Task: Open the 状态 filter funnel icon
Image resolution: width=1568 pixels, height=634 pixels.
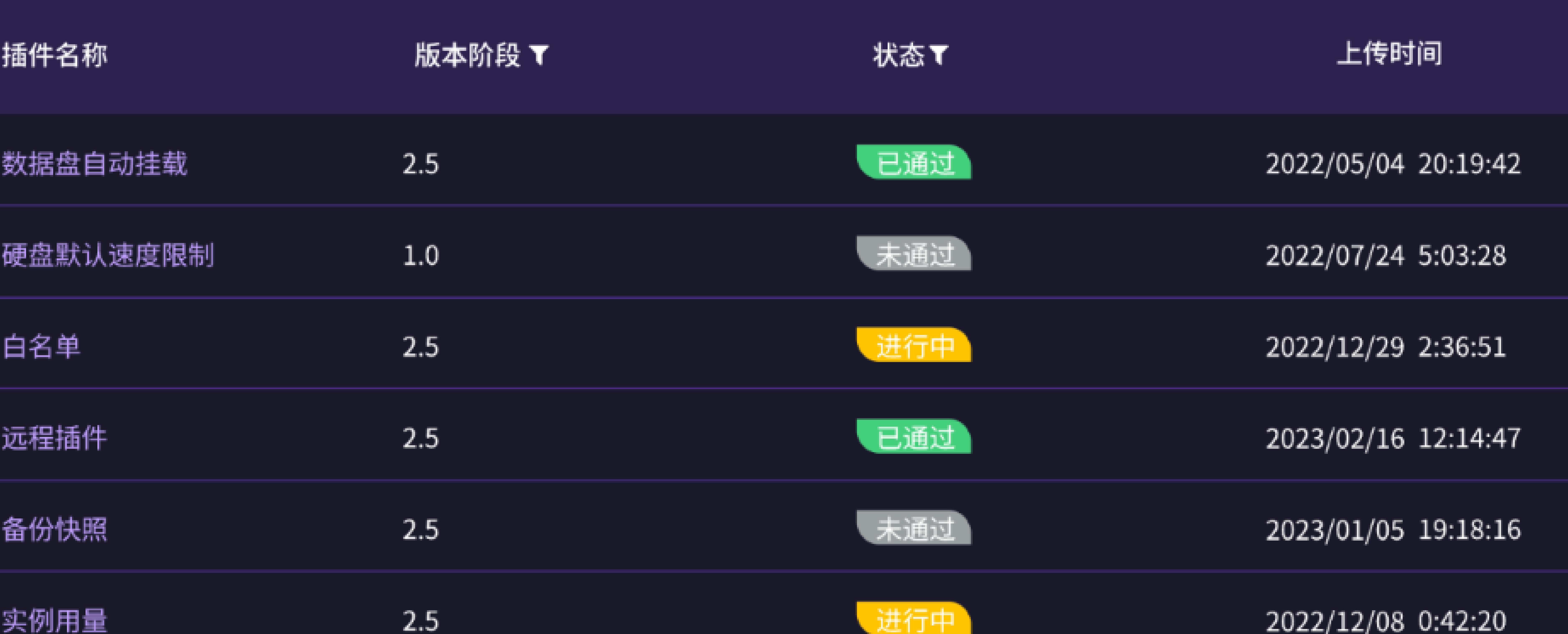Action: (x=939, y=55)
